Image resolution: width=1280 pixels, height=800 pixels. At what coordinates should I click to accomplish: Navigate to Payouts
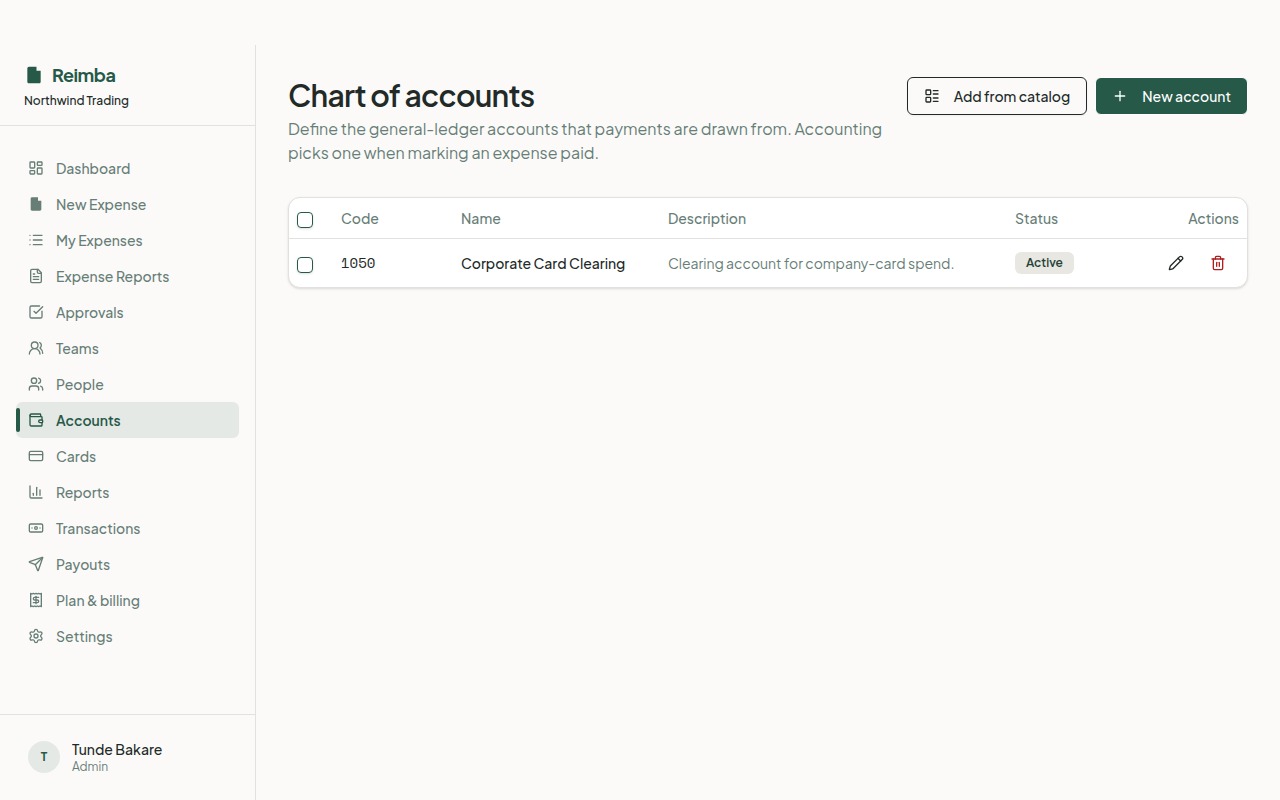pos(128,564)
